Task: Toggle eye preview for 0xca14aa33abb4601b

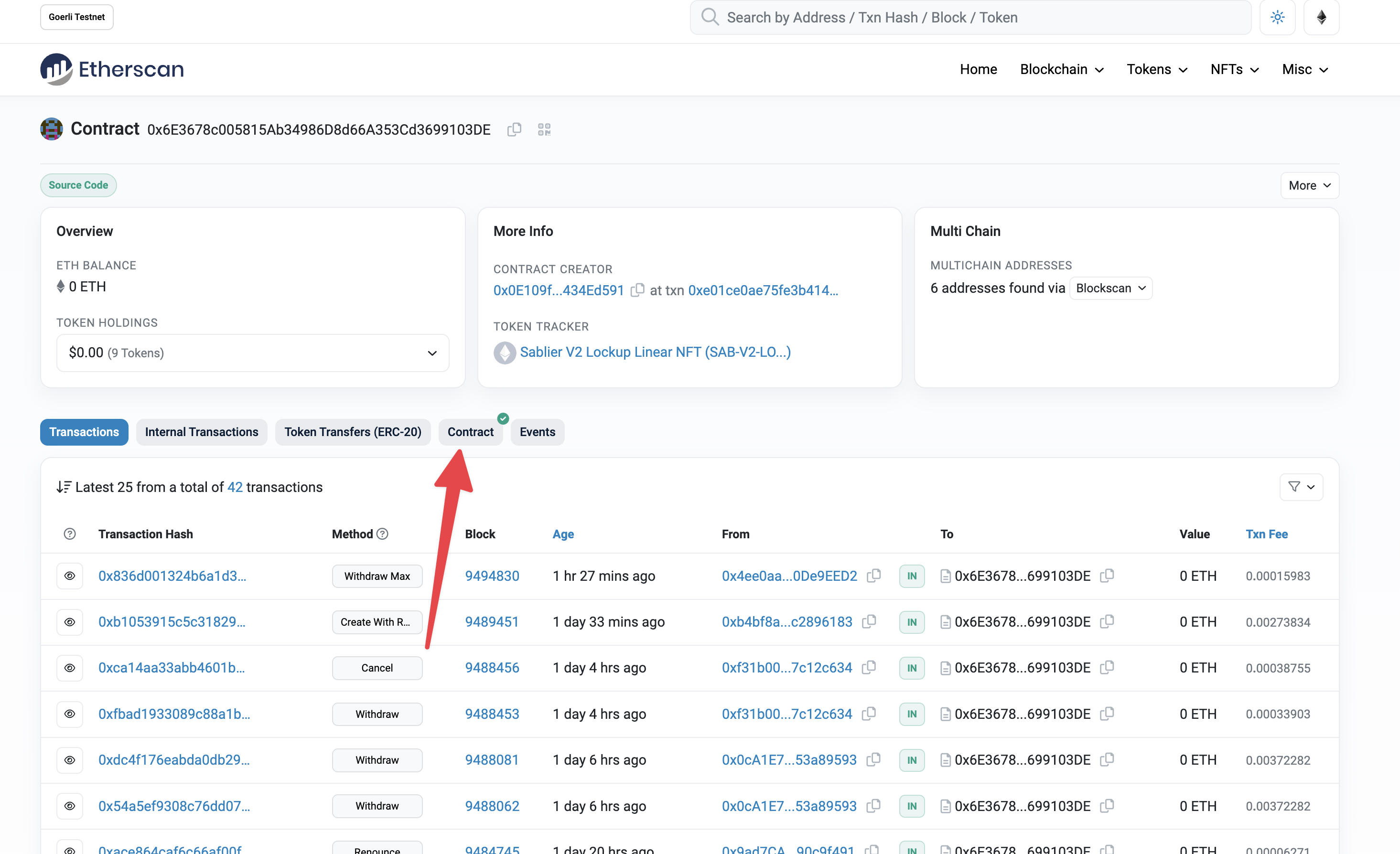Action: 70,668
